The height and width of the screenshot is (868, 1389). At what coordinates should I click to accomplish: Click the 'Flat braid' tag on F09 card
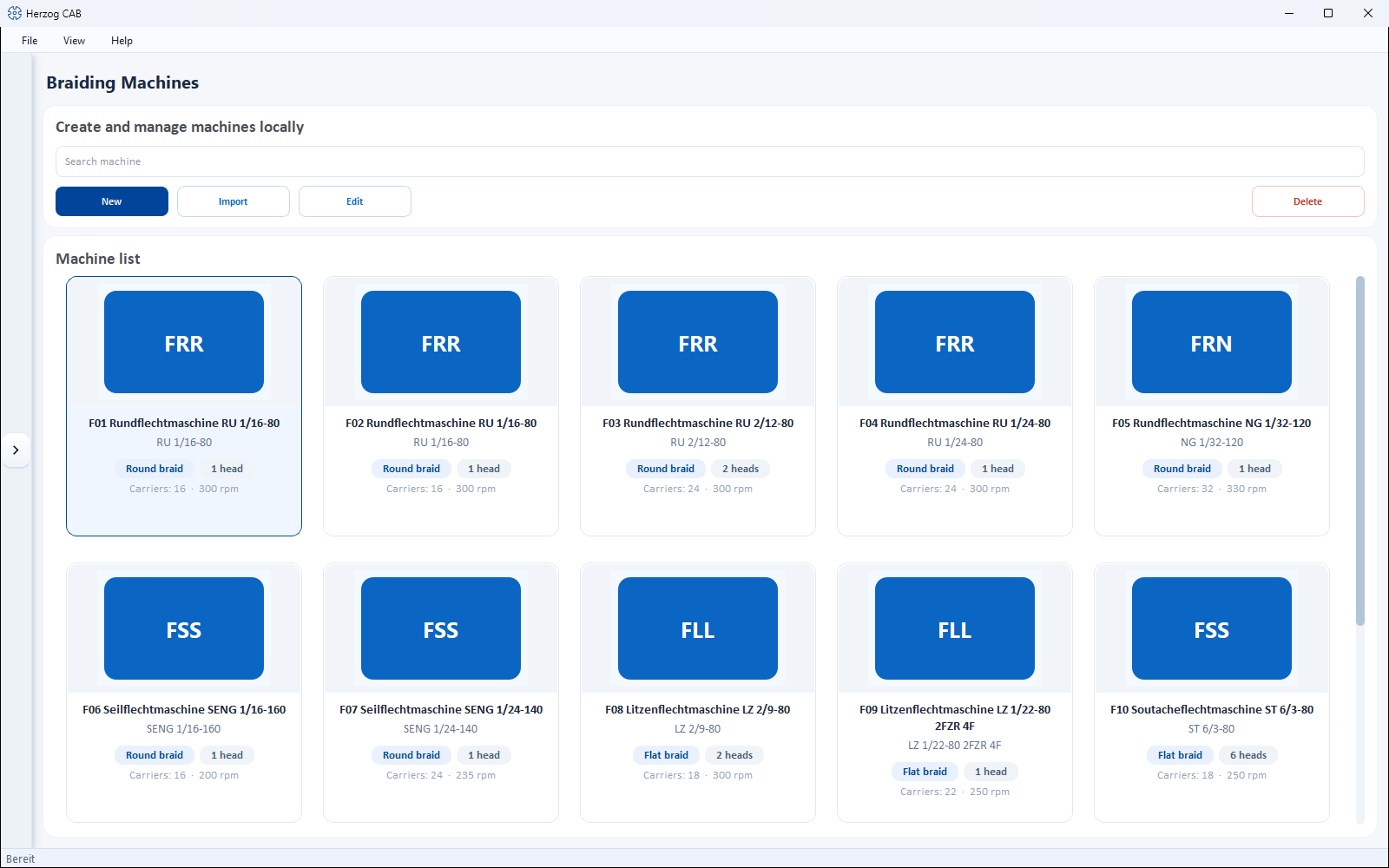(x=925, y=772)
